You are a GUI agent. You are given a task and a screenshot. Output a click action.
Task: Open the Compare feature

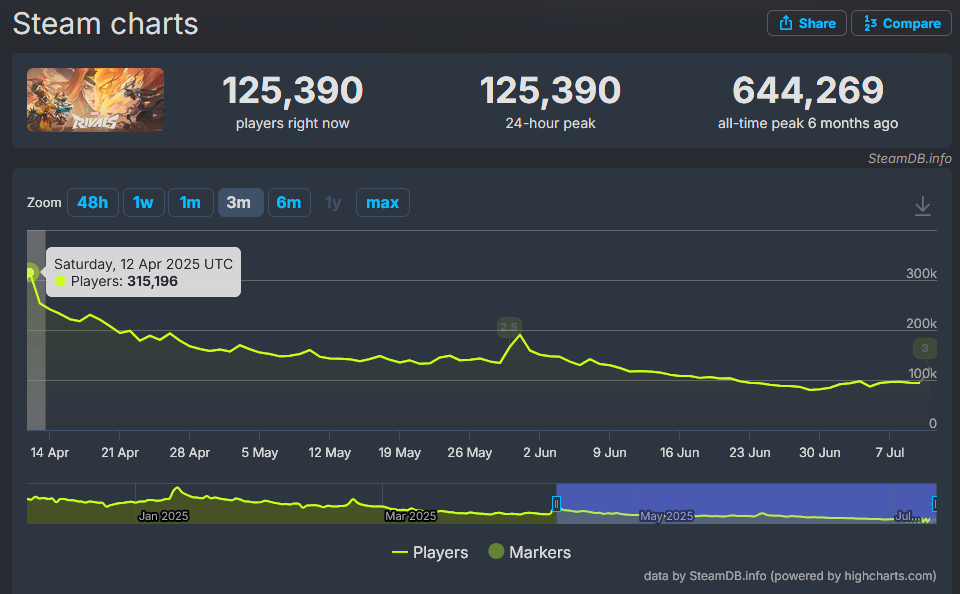click(x=901, y=23)
